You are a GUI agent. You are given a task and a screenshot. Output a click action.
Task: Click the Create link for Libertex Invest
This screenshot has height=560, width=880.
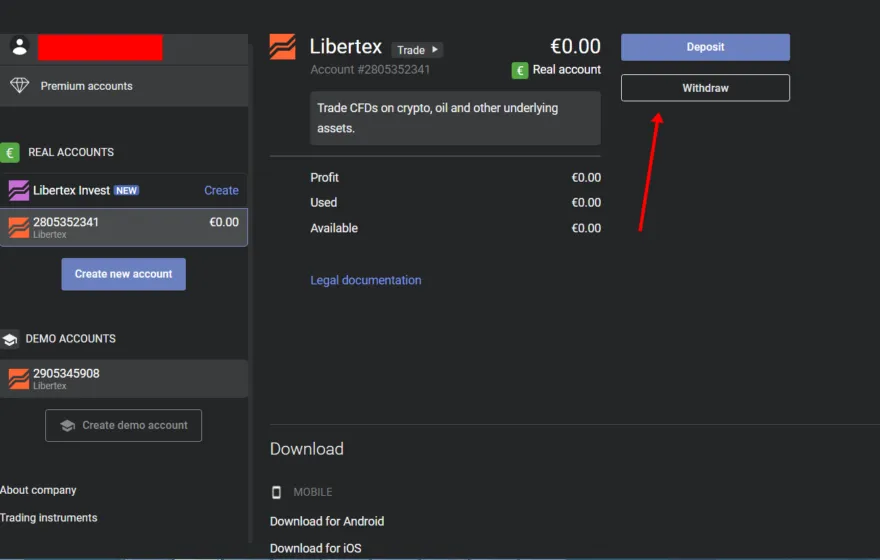point(221,190)
